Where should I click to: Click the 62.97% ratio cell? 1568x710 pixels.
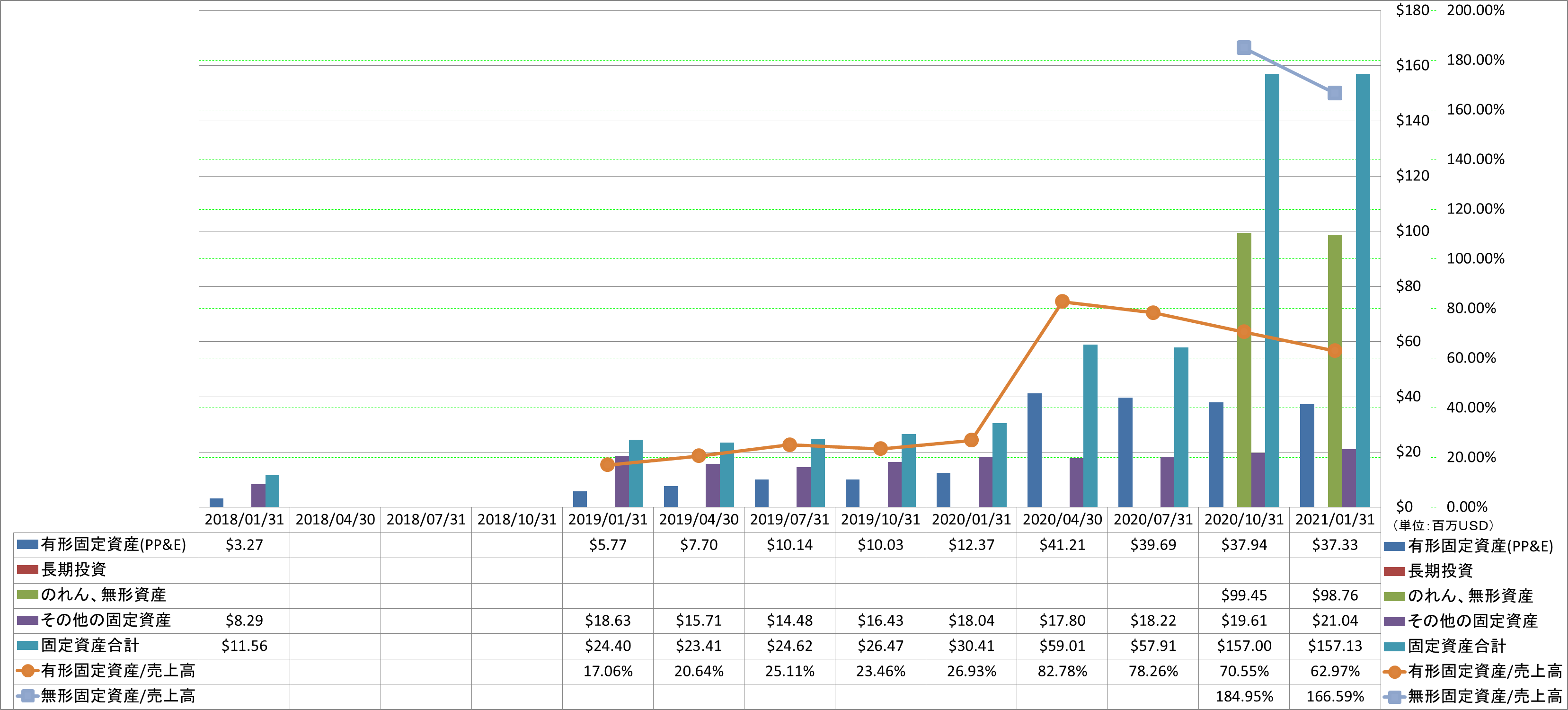click(x=1335, y=671)
